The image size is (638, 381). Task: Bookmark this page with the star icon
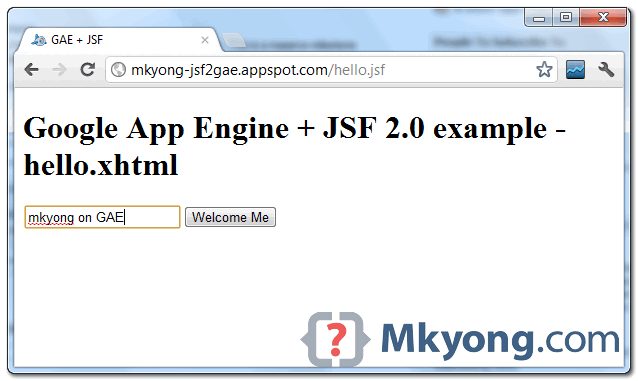(x=544, y=70)
